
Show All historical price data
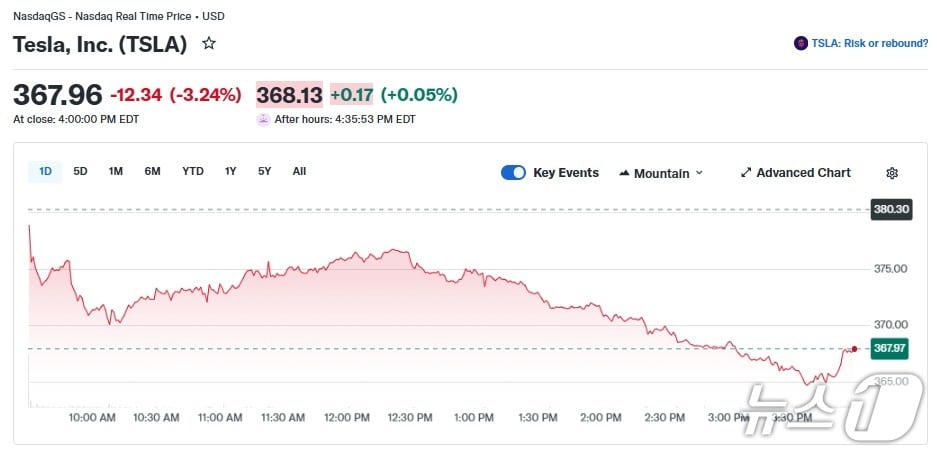point(299,171)
